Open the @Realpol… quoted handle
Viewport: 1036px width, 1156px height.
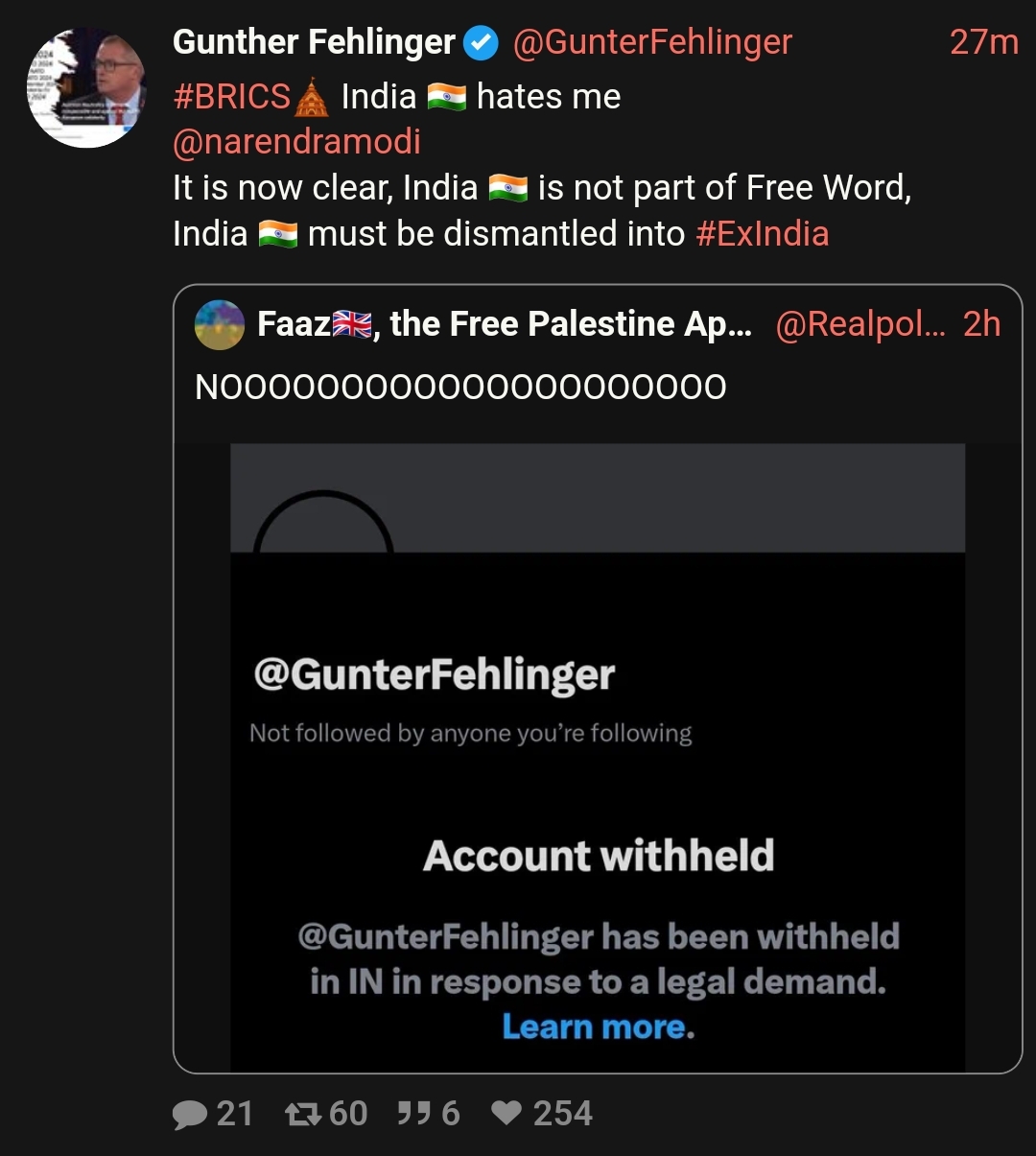(x=859, y=324)
